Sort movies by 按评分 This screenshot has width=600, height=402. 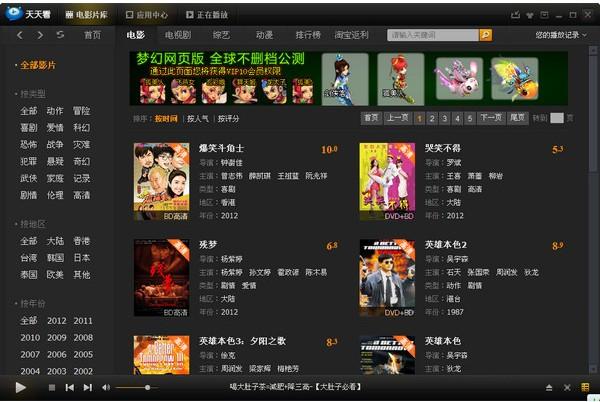point(227,118)
